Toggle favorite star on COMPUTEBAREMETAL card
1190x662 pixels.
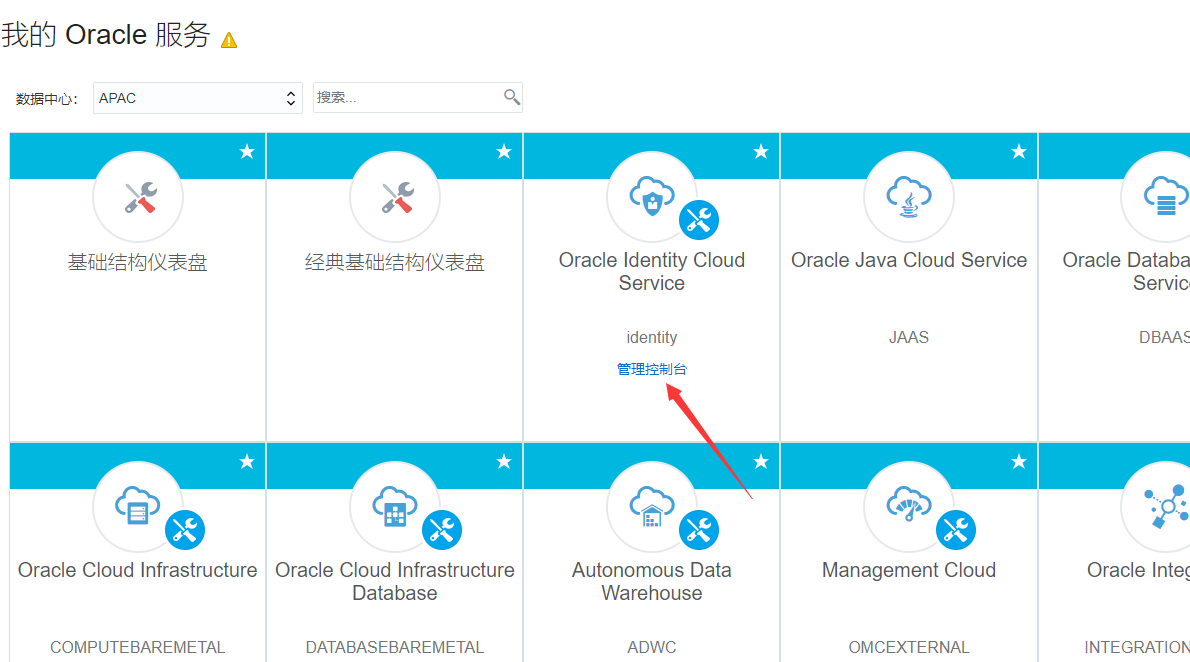(247, 462)
